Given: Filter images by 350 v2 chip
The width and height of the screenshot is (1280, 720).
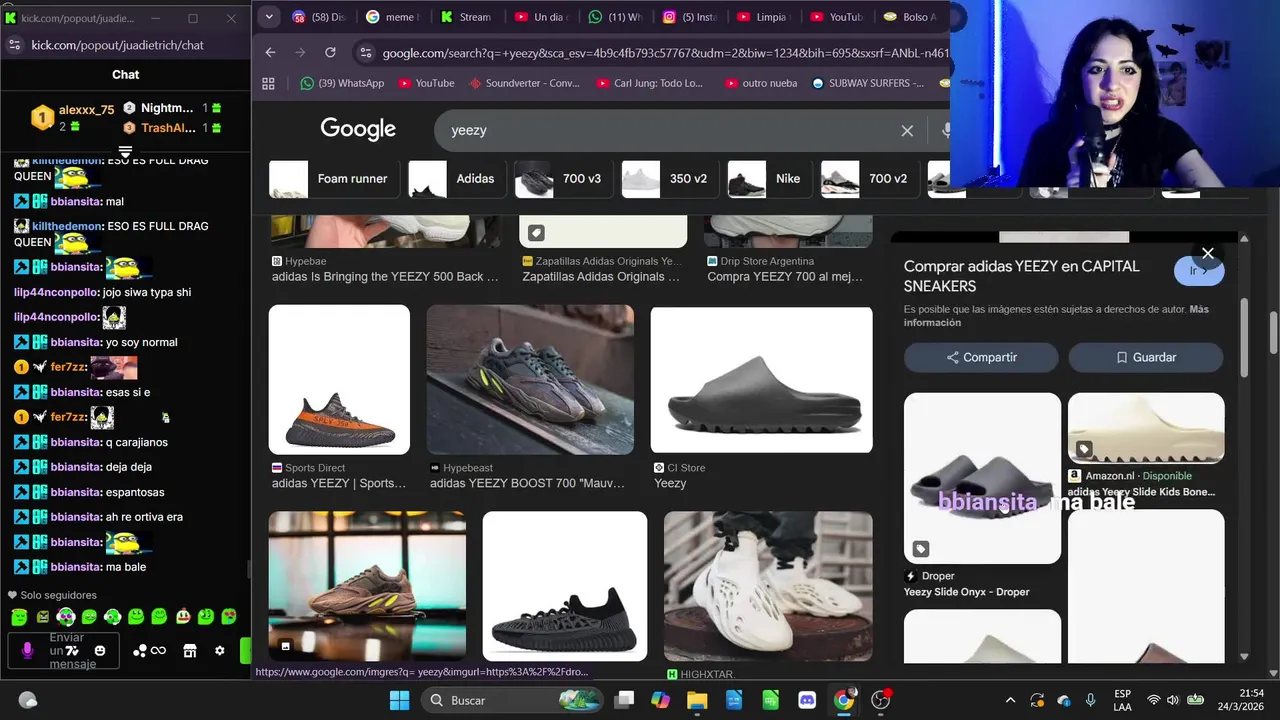Looking at the screenshot, I should click(x=669, y=179).
